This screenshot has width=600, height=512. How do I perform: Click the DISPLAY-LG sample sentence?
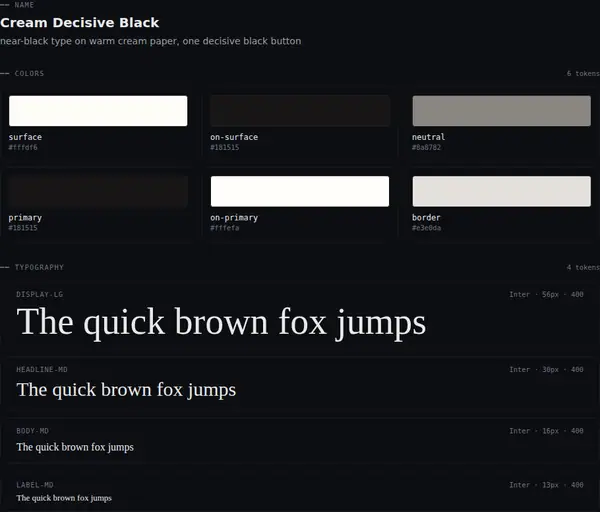pos(221,323)
